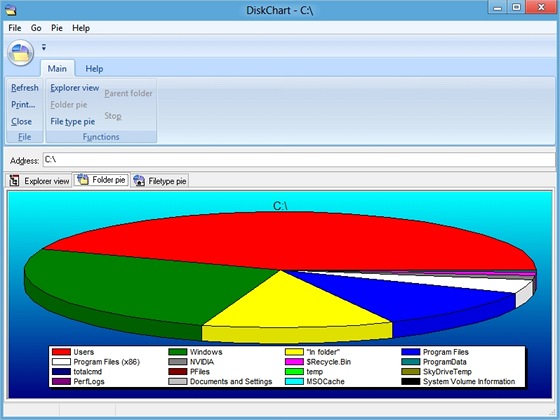Click the Explorer view tab icon

[x=14, y=181]
